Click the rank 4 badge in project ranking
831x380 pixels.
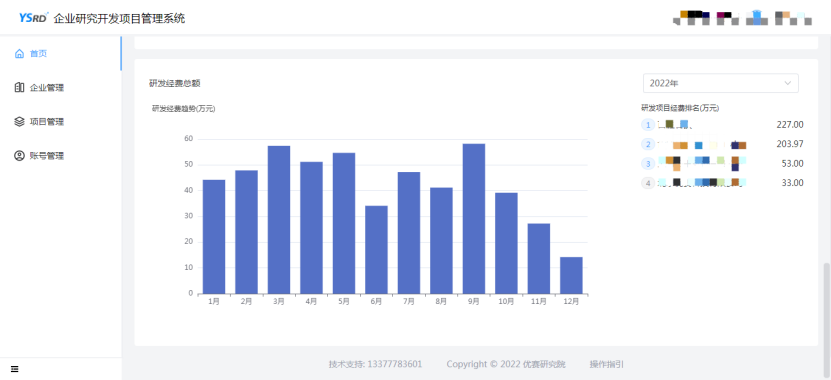(x=648, y=183)
